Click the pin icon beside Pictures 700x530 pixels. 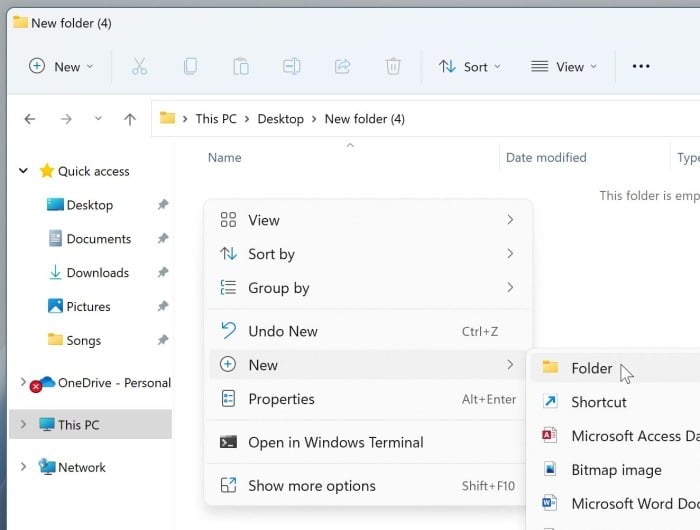coord(162,306)
